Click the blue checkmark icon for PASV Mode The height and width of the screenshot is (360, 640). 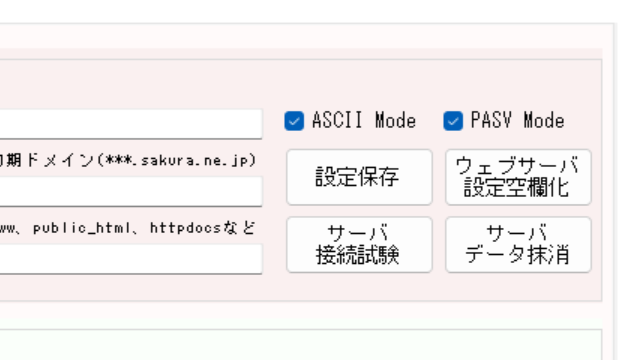click(x=453, y=121)
